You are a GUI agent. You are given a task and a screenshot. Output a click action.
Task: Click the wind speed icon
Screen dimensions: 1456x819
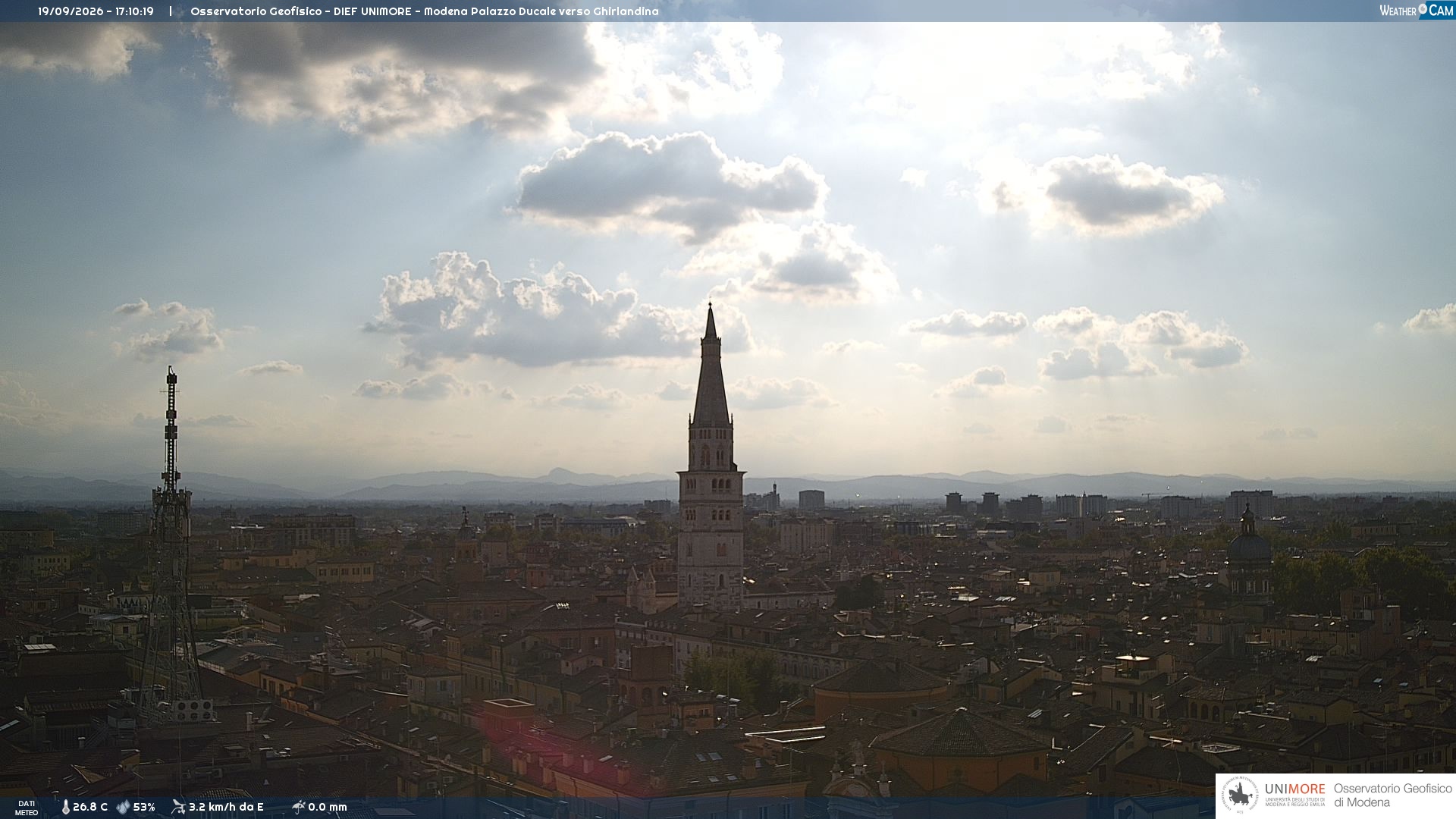click(x=178, y=807)
